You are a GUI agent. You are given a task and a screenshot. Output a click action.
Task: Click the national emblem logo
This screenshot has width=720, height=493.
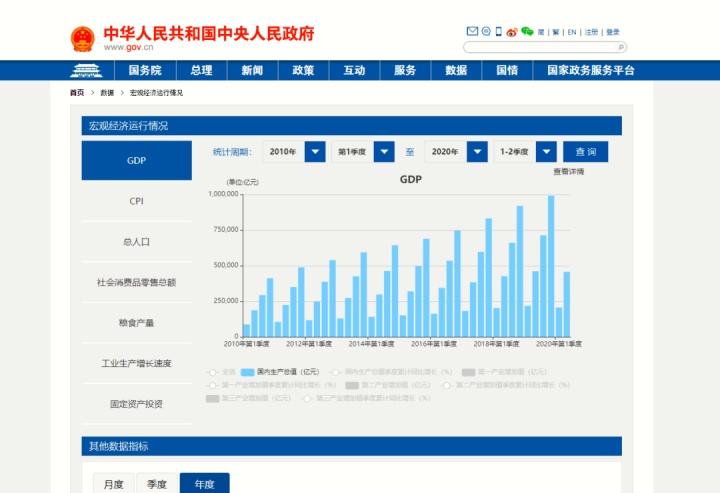(82, 39)
